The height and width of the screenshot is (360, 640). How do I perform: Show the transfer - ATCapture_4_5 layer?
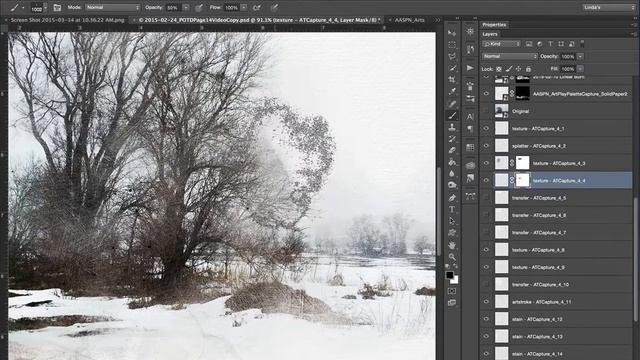tap(486, 198)
